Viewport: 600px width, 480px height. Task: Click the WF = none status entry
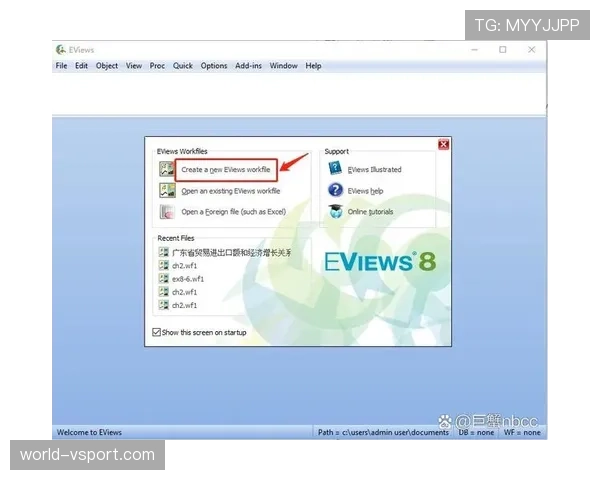[522, 432]
